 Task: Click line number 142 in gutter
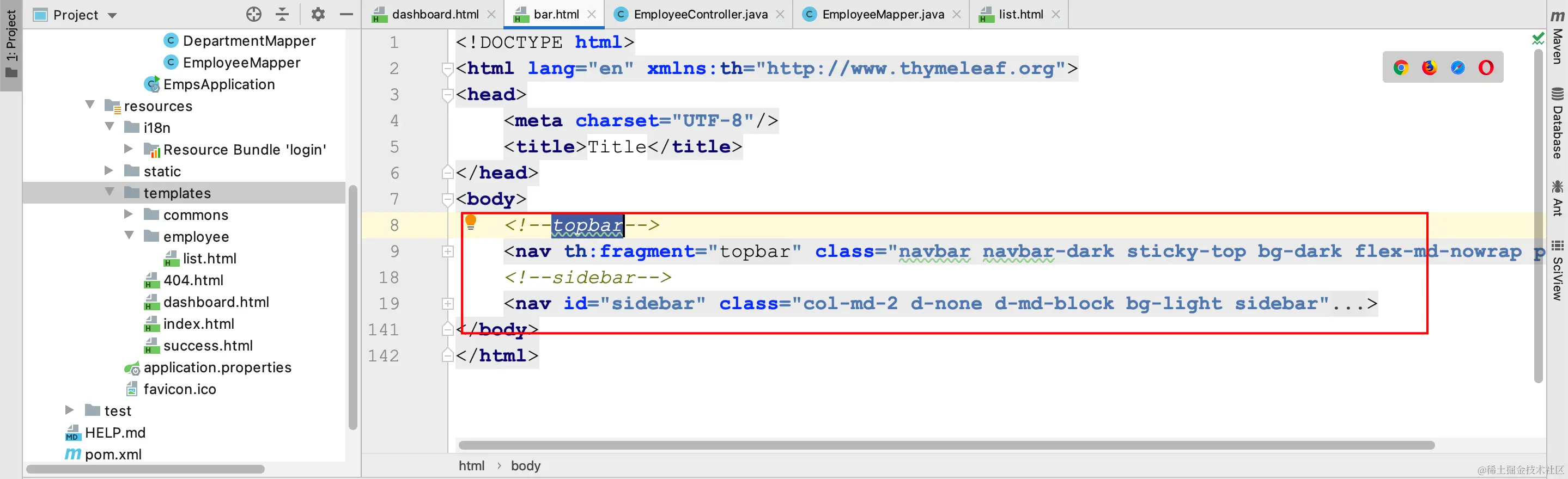[x=383, y=355]
